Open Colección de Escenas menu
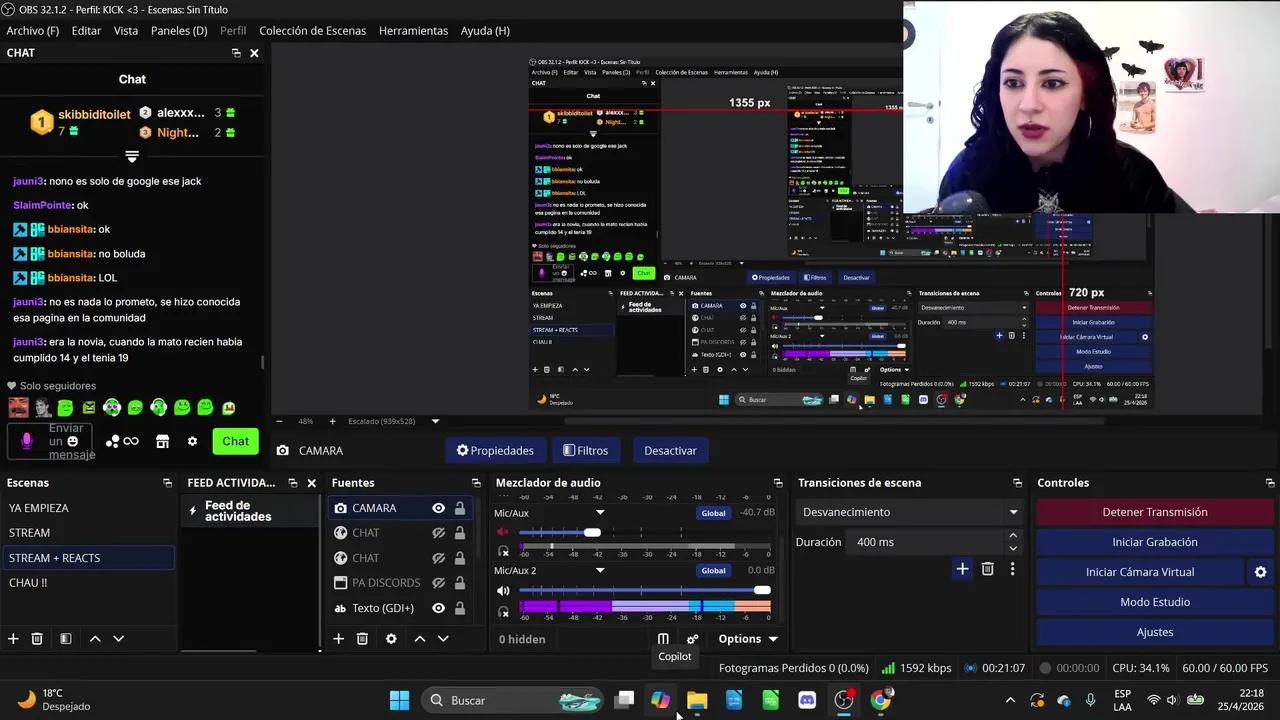 pyautogui.click(x=312, y=31)
